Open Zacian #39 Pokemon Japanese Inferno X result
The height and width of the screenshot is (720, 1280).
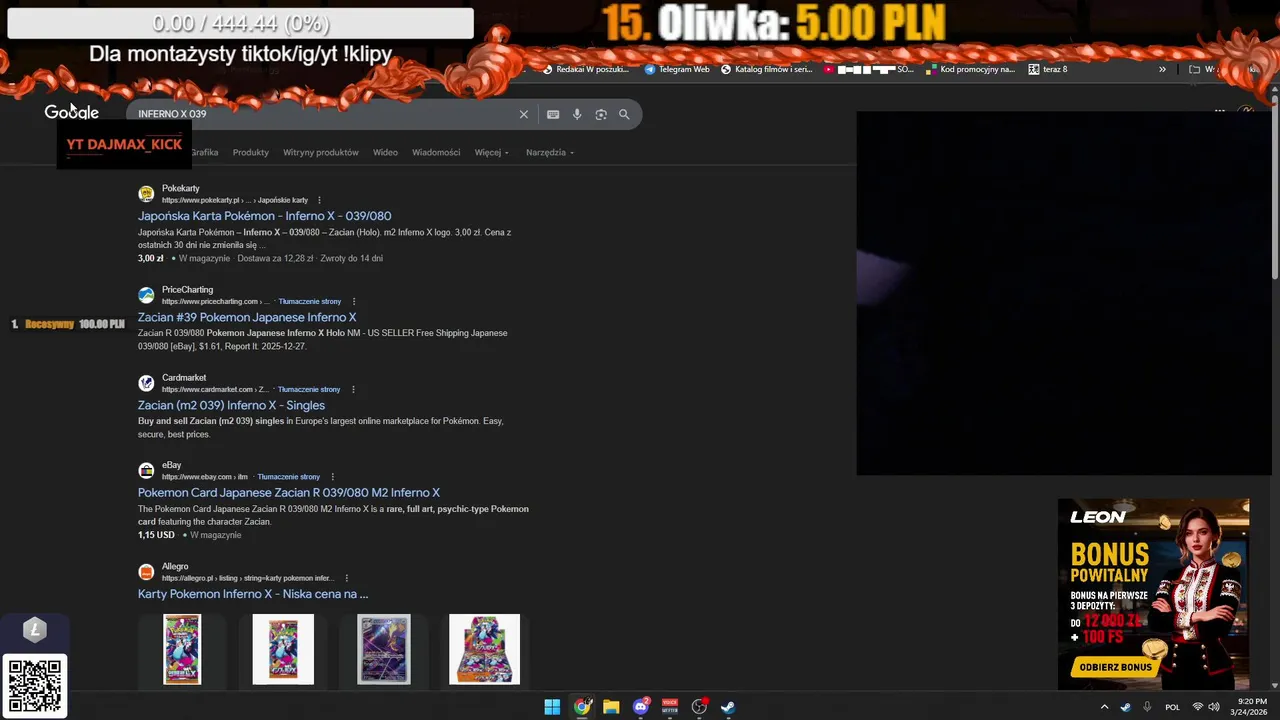(x=247, y=317)
